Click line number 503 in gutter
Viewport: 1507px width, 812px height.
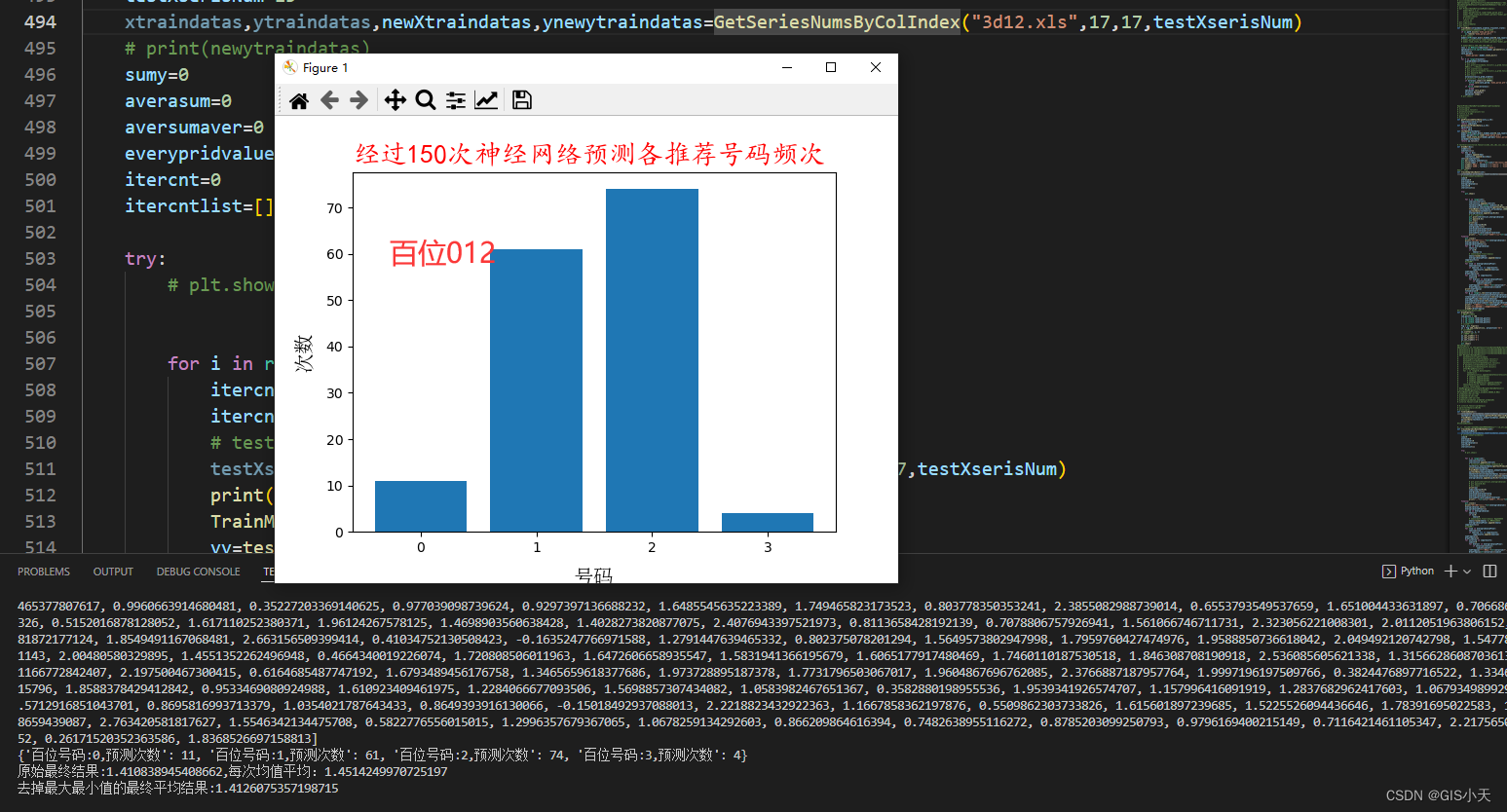tap(40, 258)
